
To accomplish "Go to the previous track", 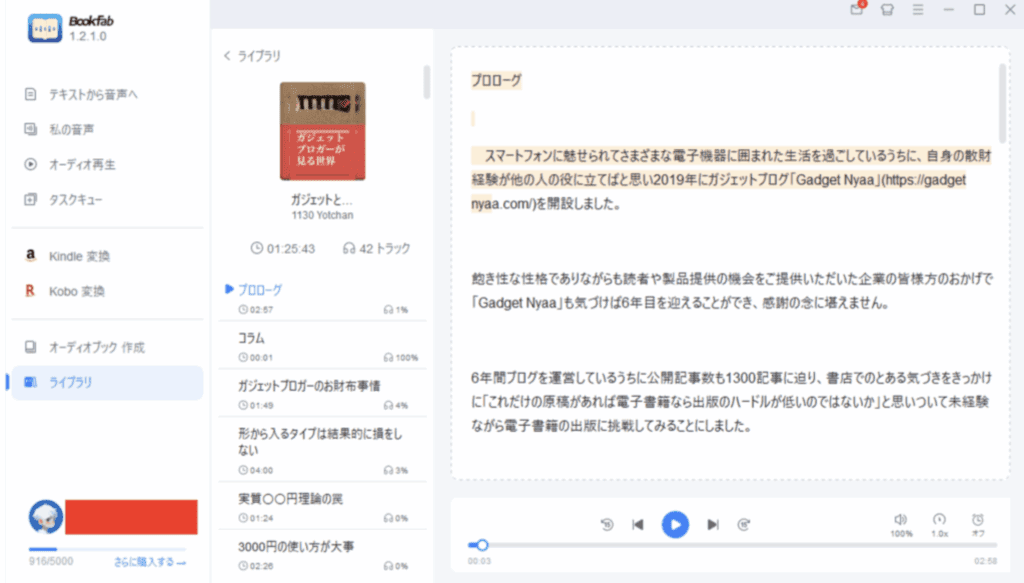I will point(637,524).
